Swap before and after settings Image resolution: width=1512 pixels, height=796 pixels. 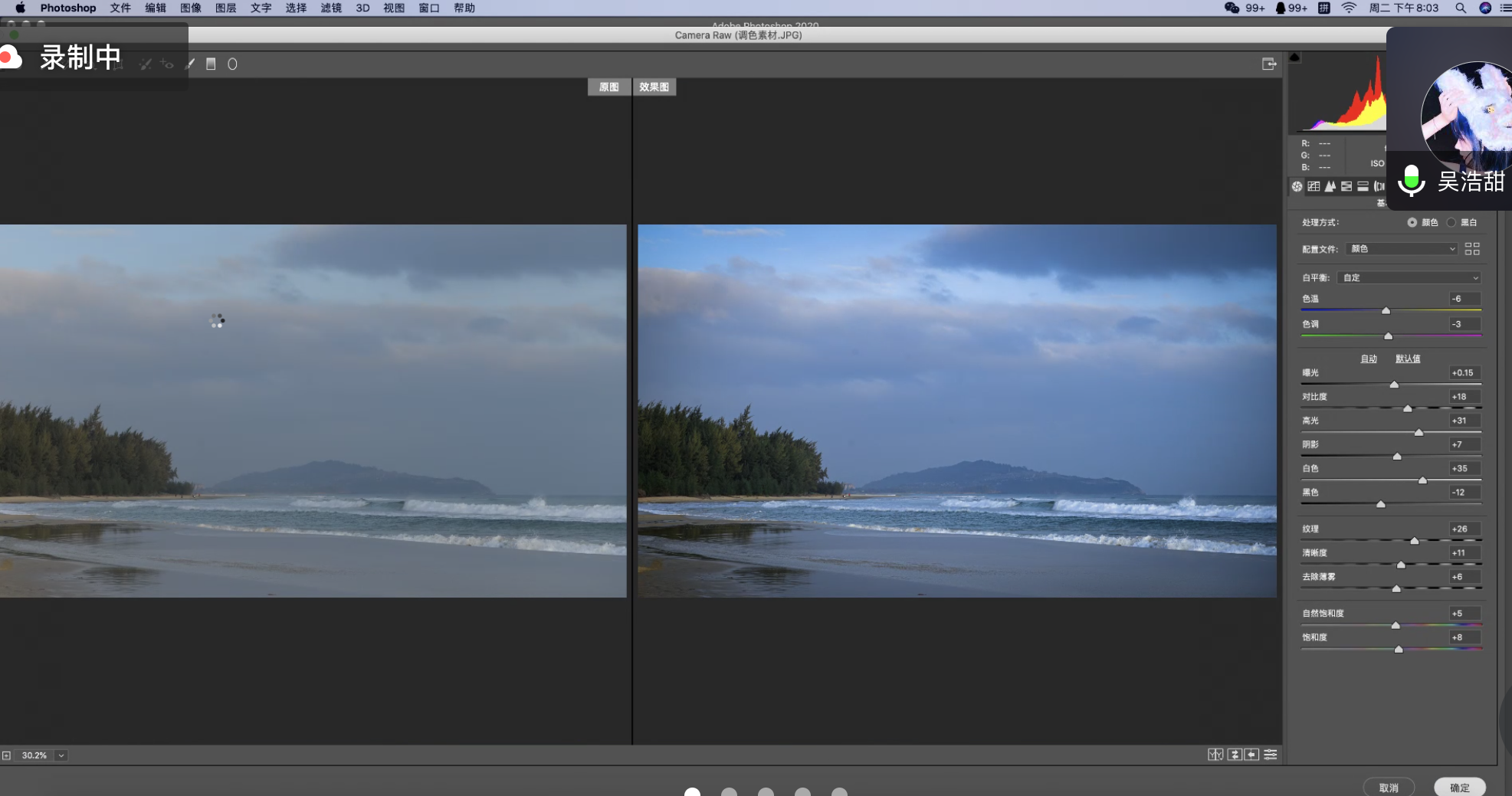[x=1234, y=755]
